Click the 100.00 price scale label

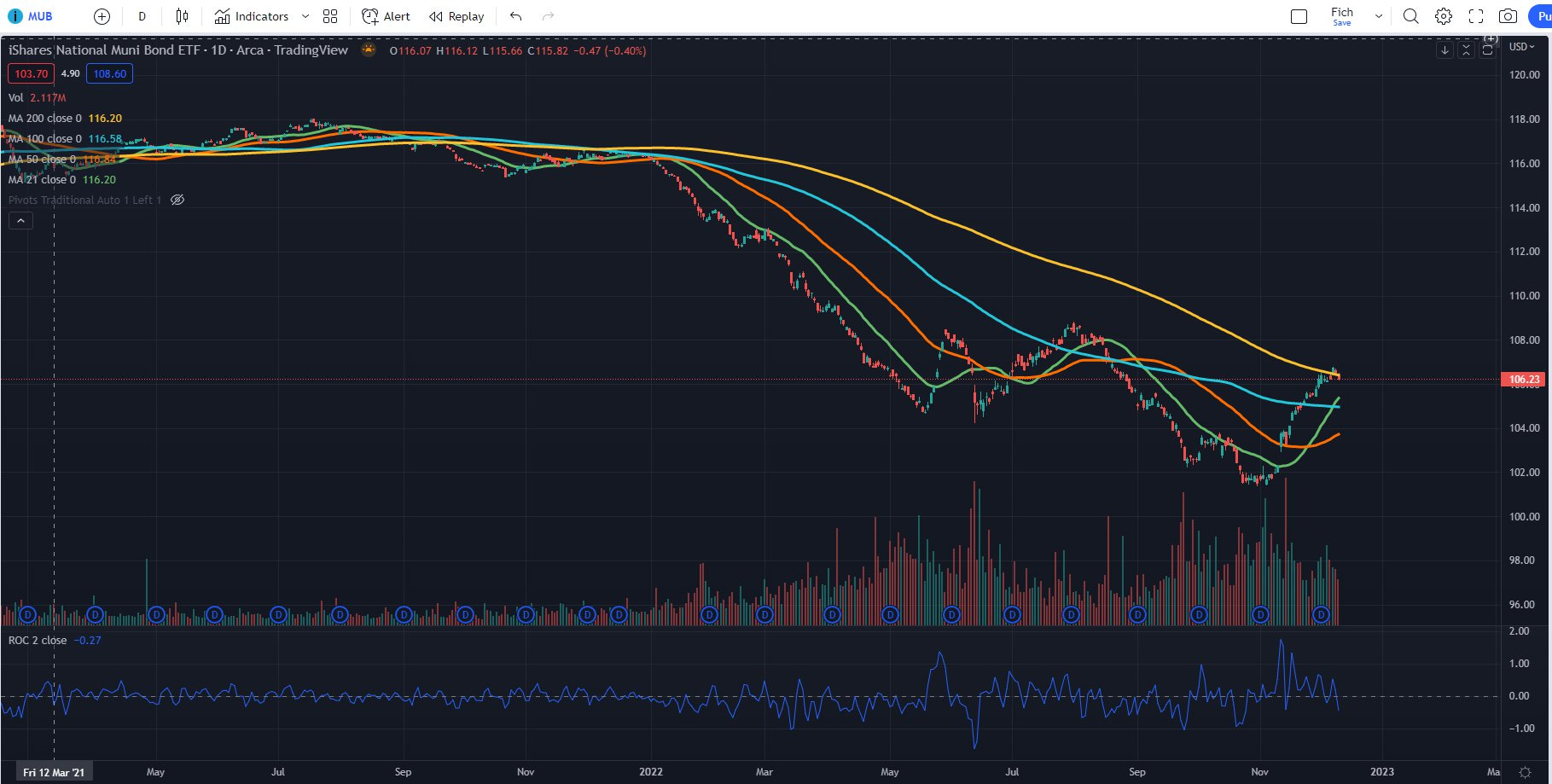(x=1524, y=517)
